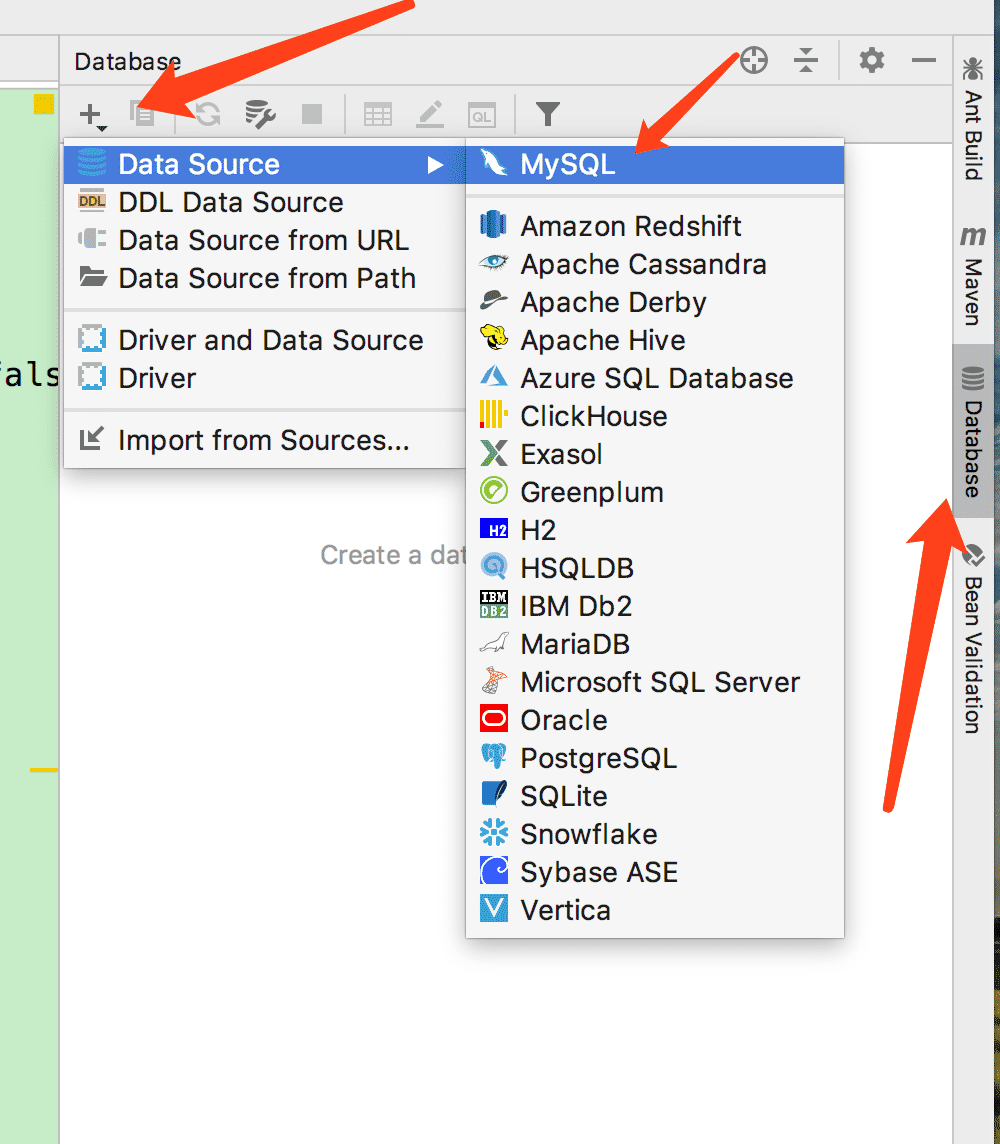Select Microsoft SQL Server entry
1000x1144 pixels.
coord(660,682)
